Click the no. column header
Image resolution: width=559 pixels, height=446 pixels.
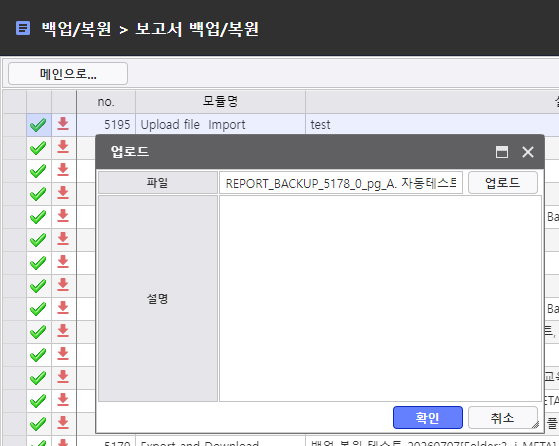pos(106,102)
